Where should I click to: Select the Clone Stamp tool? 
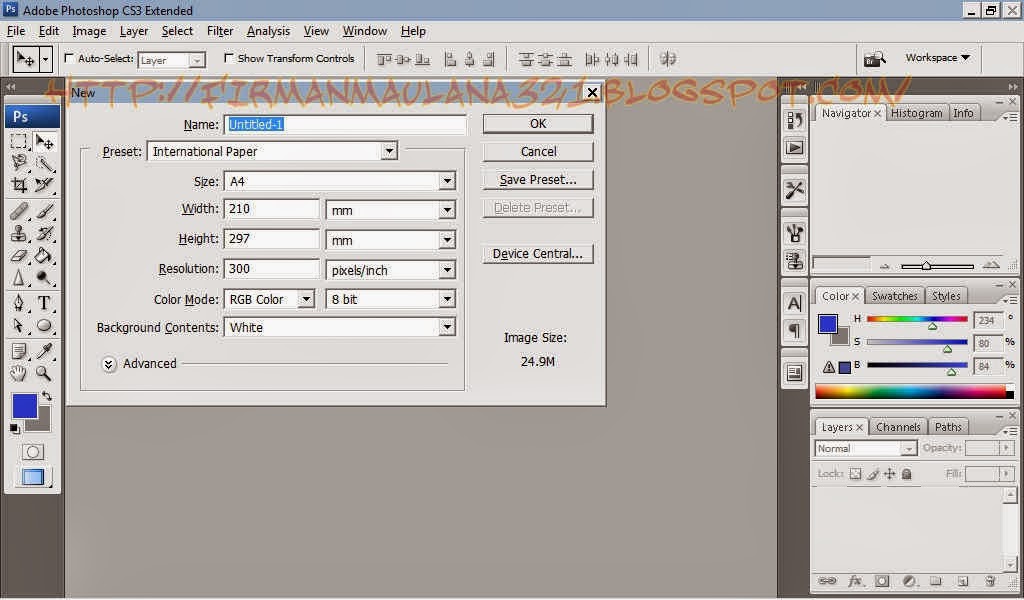tap(19, 233)
